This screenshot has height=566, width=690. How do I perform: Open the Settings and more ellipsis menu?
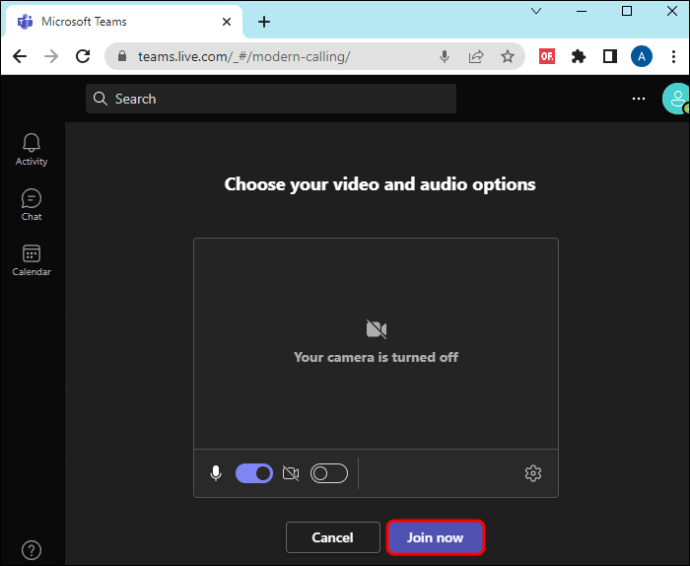coord(639,99)
